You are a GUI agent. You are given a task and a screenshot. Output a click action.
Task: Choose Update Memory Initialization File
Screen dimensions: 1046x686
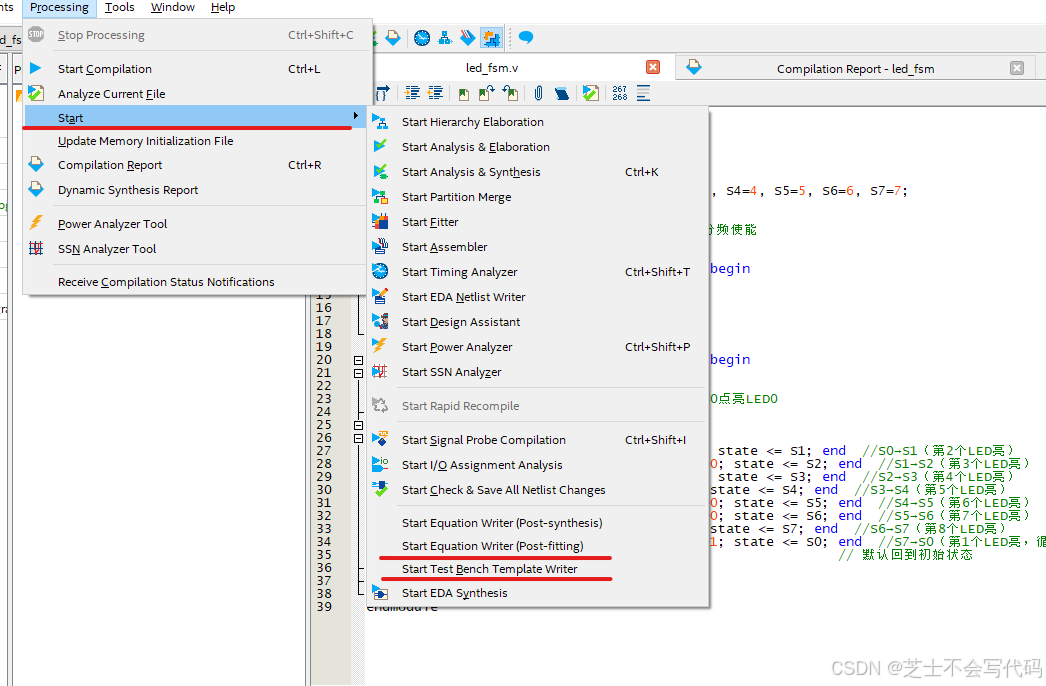(x=197, y=141)
